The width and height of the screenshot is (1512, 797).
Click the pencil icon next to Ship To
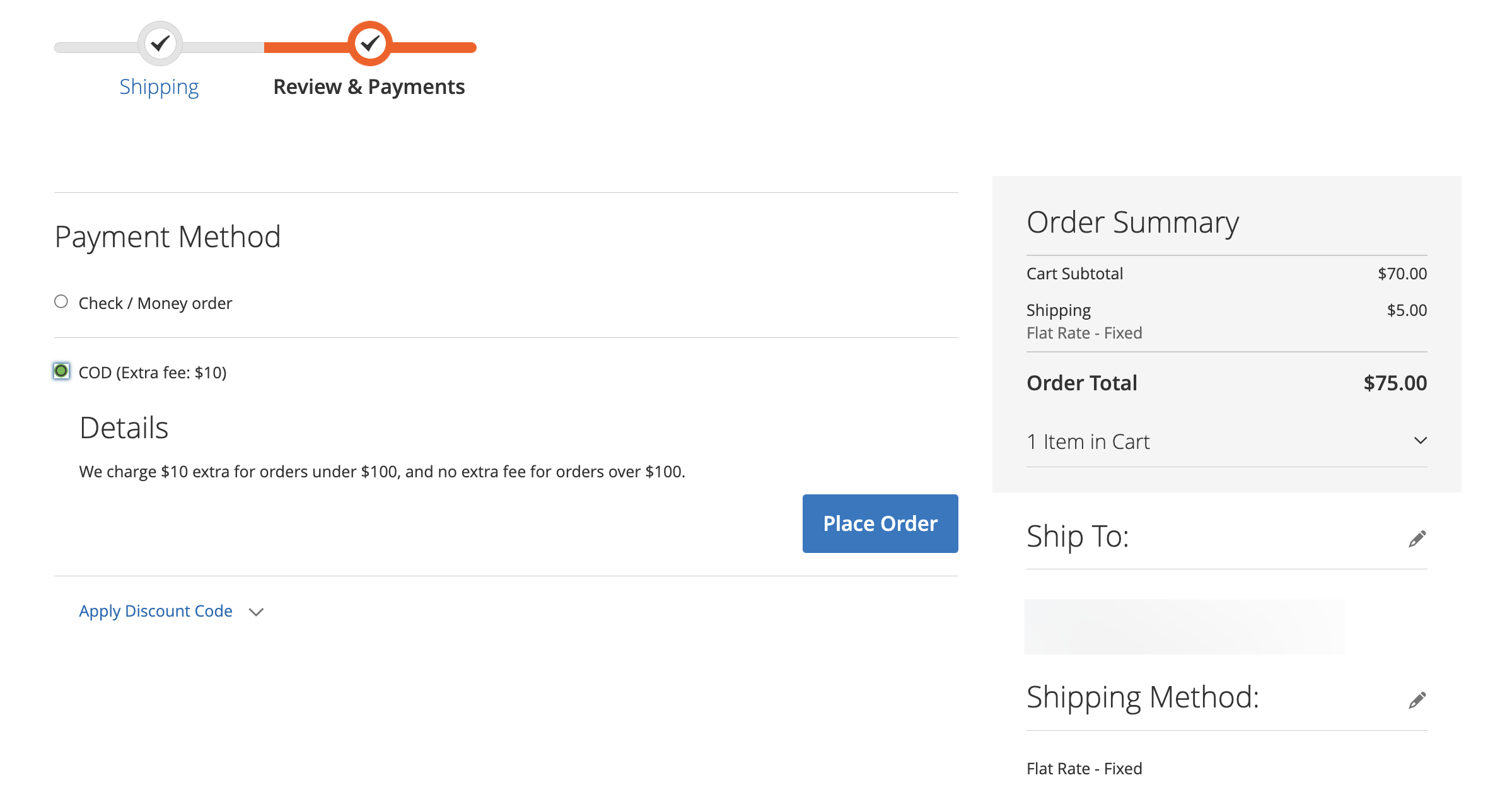point(1417,538)
